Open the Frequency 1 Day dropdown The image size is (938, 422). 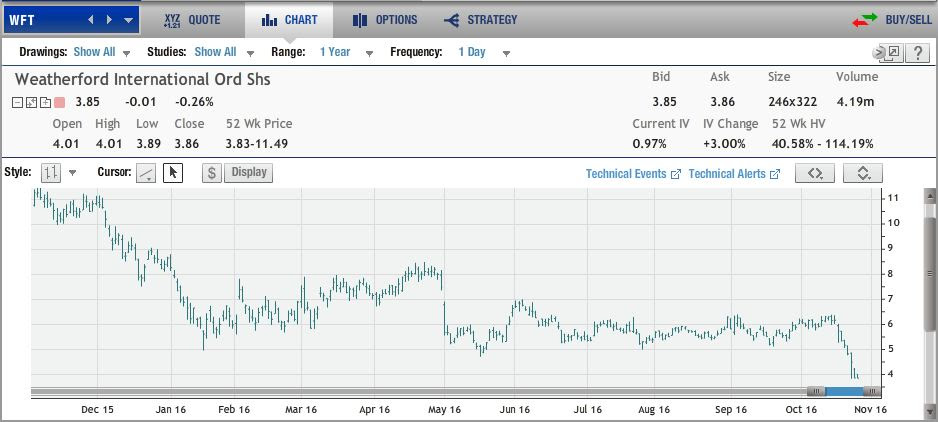point(484,52)
